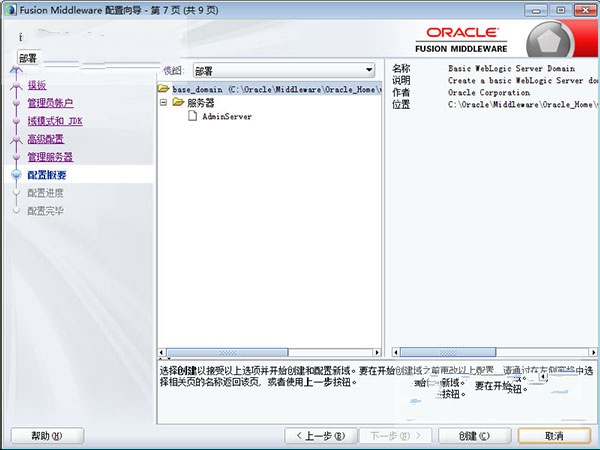Image resolution: width=600 pixels, height=450 pixels.
Task: Click the base_domain folder icon
Action: point(163,89)
